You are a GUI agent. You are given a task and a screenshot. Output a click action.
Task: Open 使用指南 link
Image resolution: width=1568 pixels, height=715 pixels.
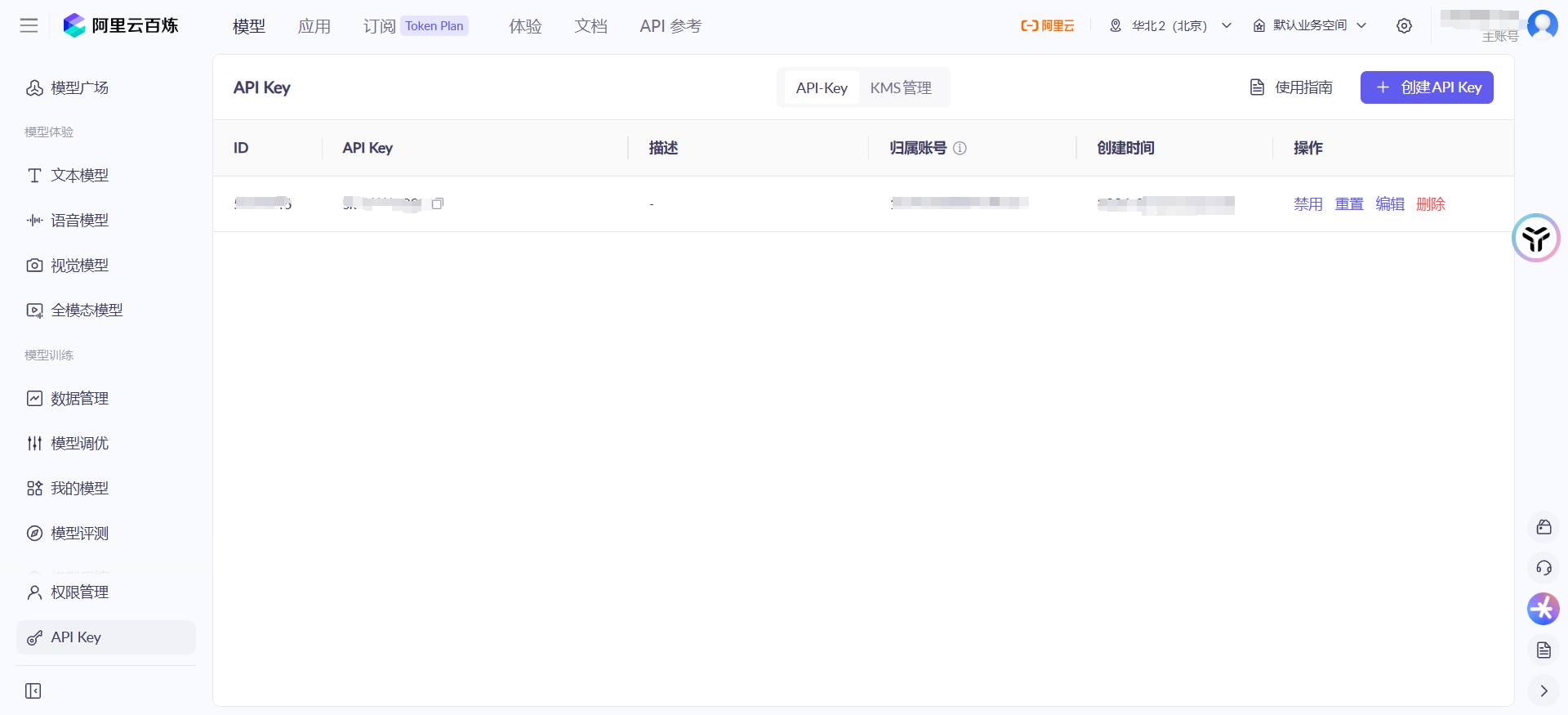pyautogui.click(x=1292, y=87)
